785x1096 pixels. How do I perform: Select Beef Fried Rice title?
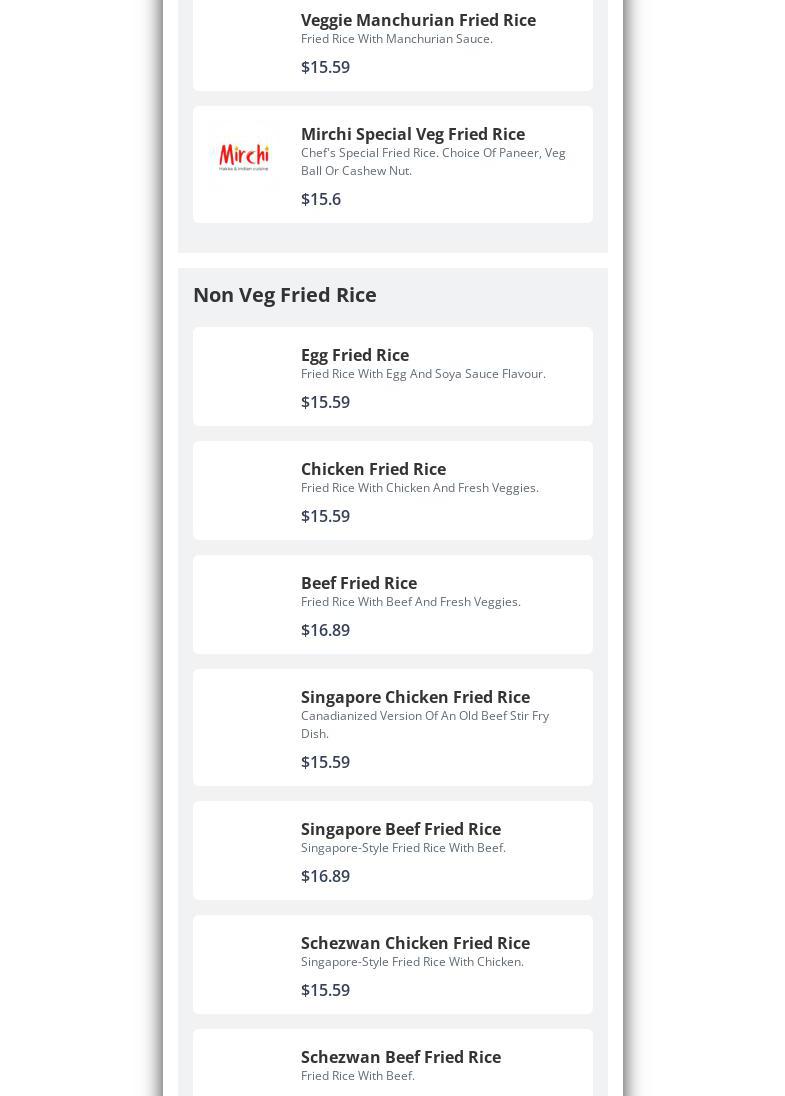click(359, 583)
